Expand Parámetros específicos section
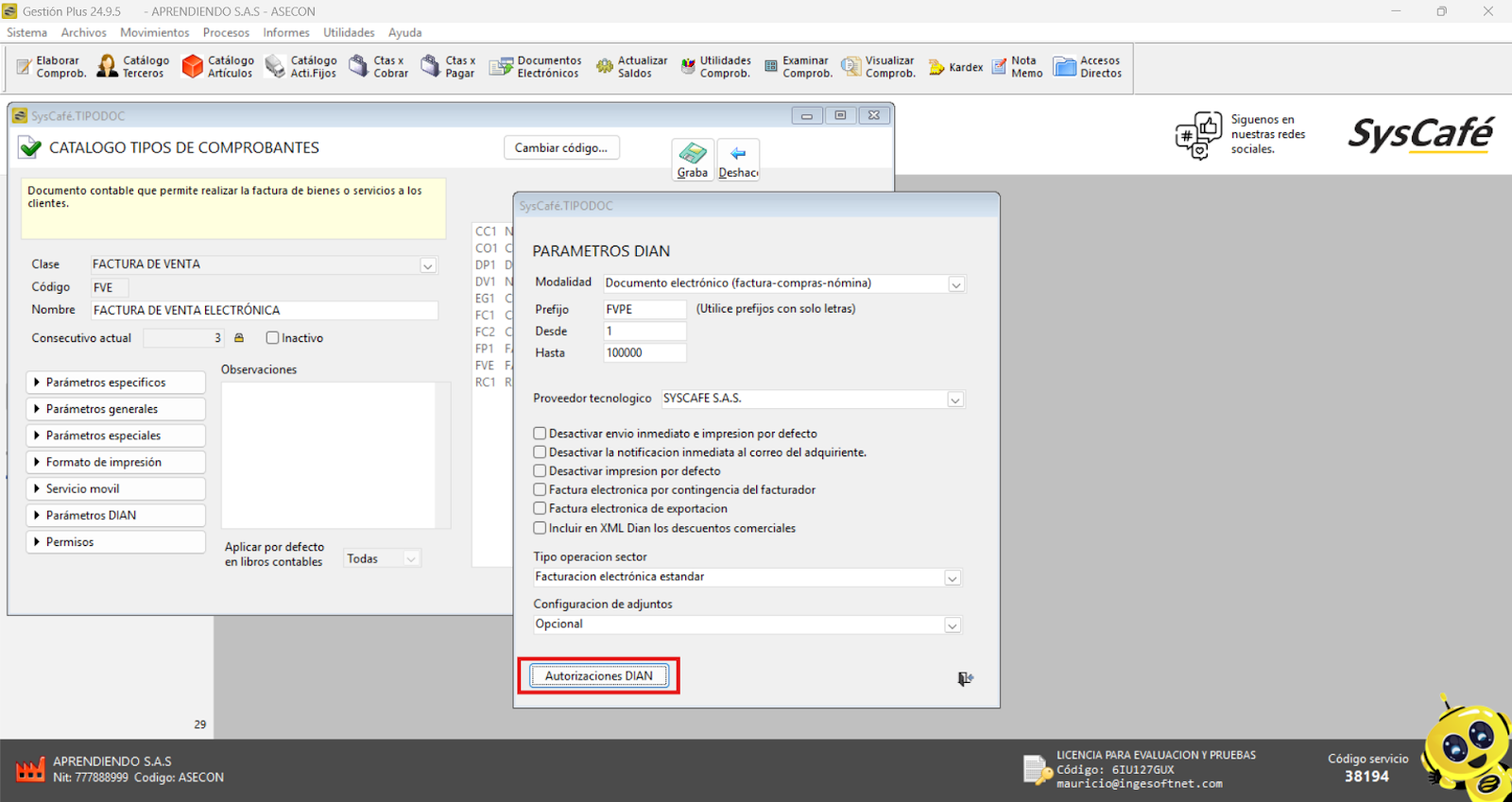1512x802 pixels. (x=115, y=383)
